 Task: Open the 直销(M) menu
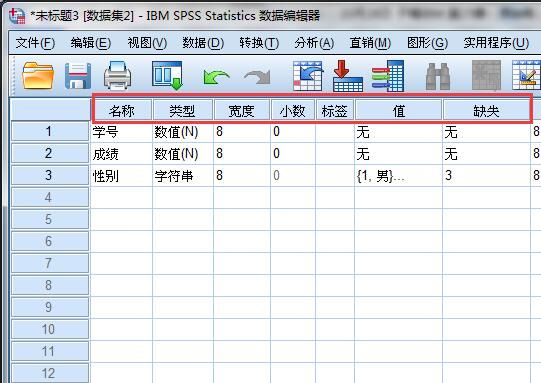click(370, 43)
